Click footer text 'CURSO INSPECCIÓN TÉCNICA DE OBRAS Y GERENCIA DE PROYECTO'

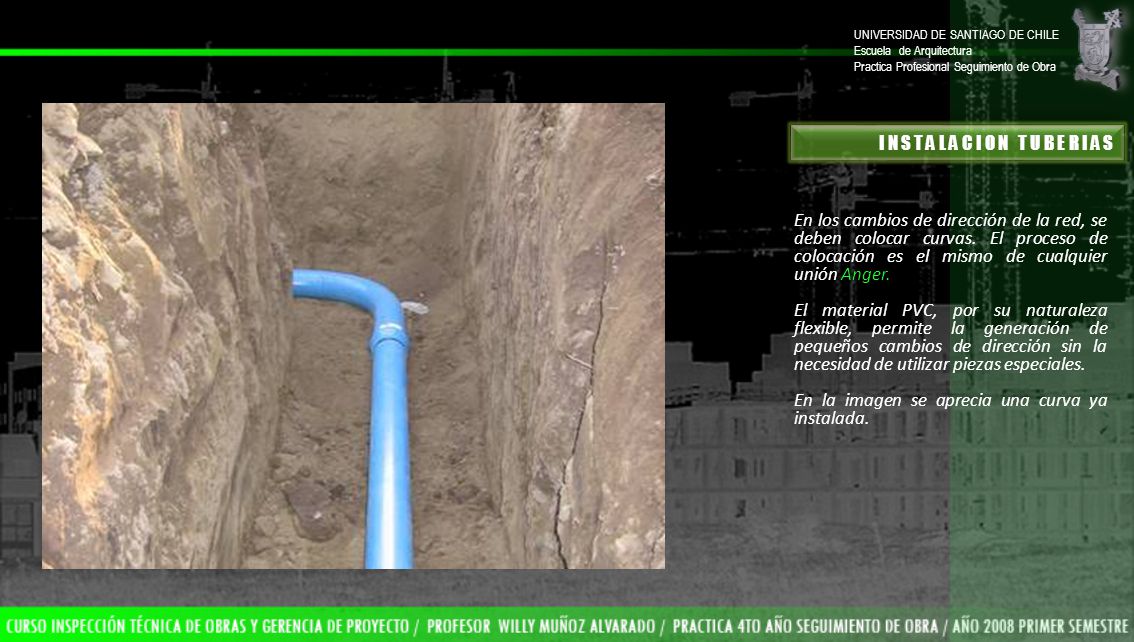point(207,626)
